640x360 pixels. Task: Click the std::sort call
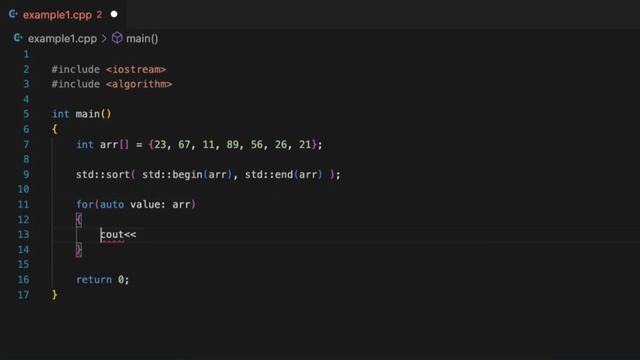(102, 175)
